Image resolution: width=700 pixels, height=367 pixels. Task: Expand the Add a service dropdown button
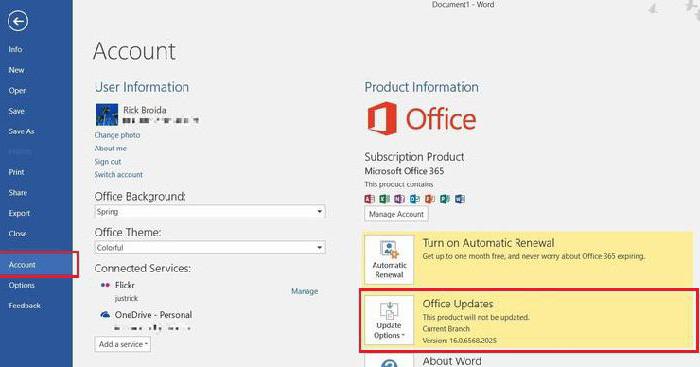tap(123, 344)
